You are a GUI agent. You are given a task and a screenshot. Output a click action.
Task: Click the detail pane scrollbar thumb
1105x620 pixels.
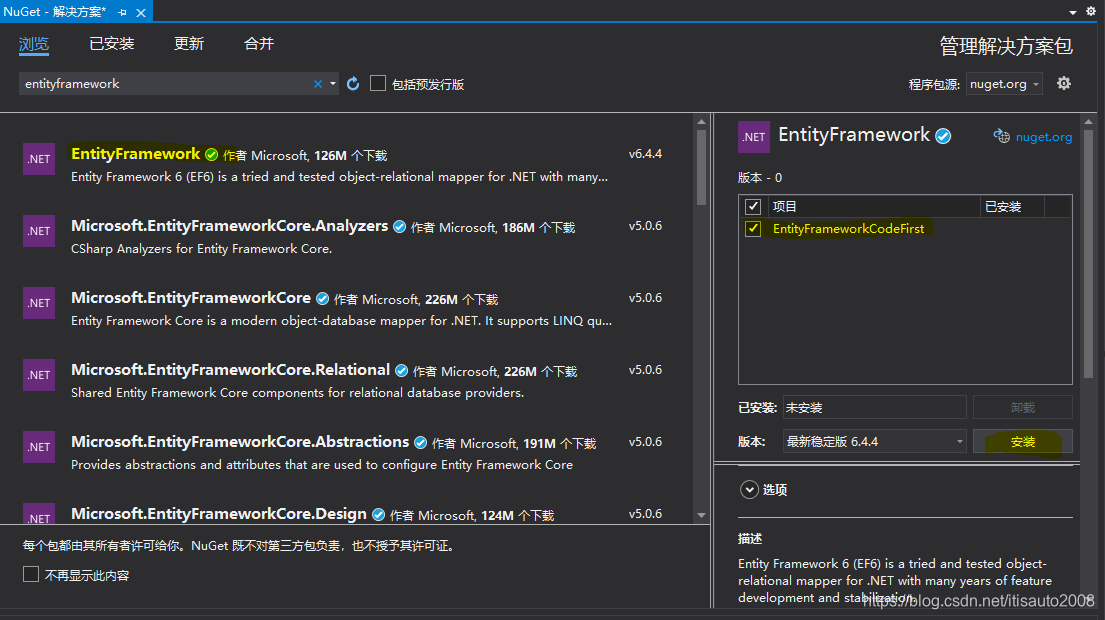click(x=1089, y=254)
